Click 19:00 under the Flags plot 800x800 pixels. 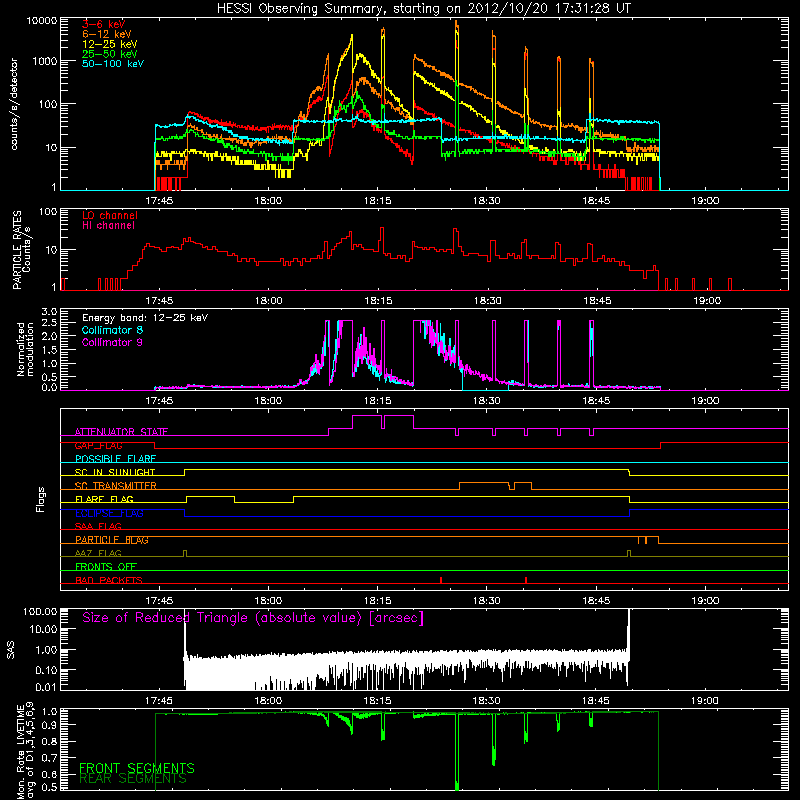click(705, 601)
